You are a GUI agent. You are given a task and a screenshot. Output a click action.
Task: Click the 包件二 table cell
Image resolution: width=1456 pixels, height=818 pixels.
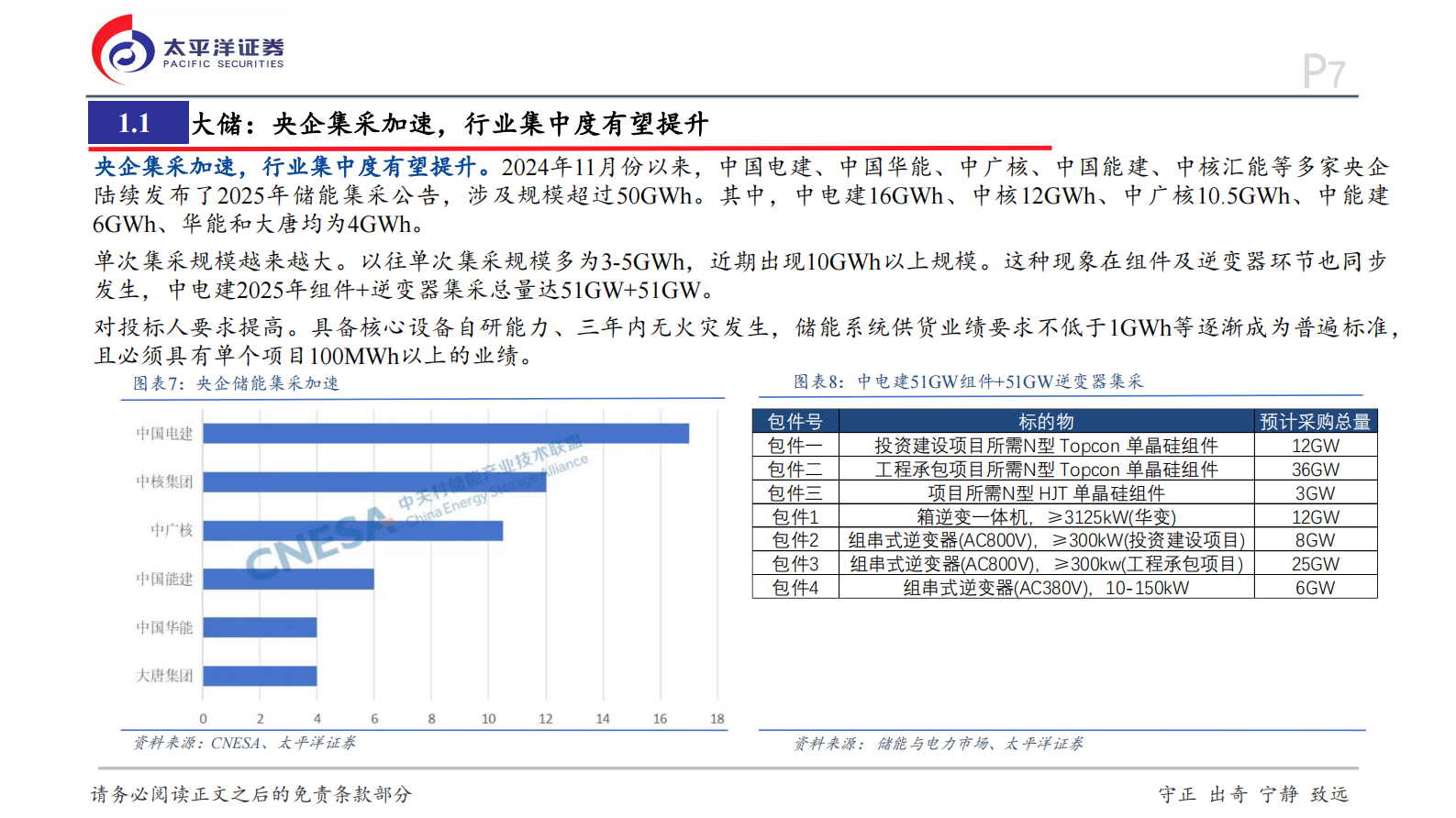[795, 470]
